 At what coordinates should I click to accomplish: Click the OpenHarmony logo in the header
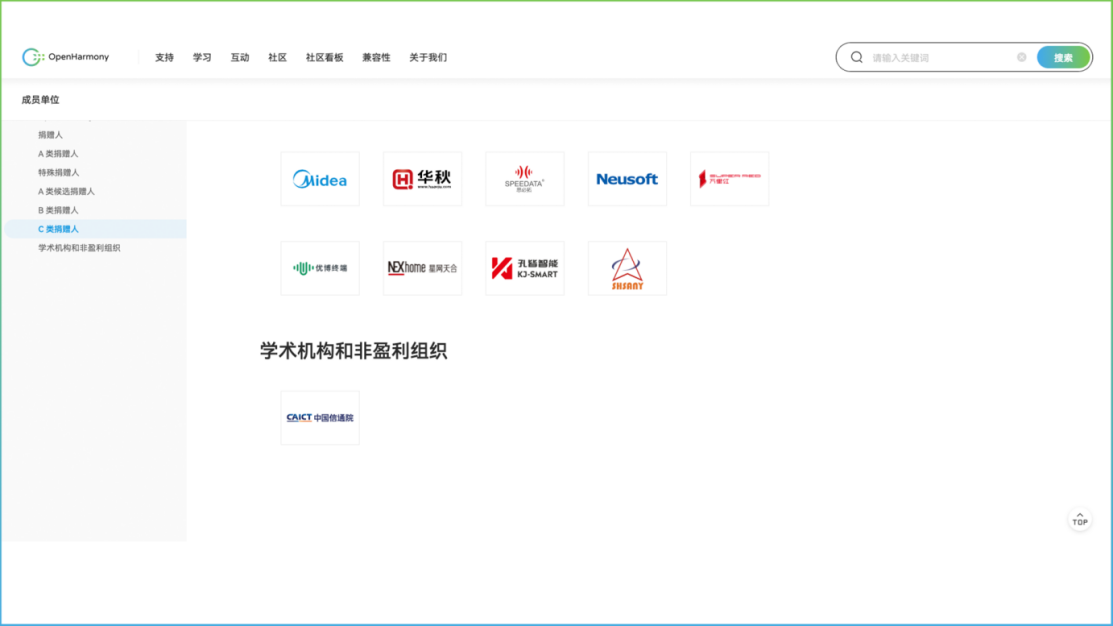click(65, 57)
